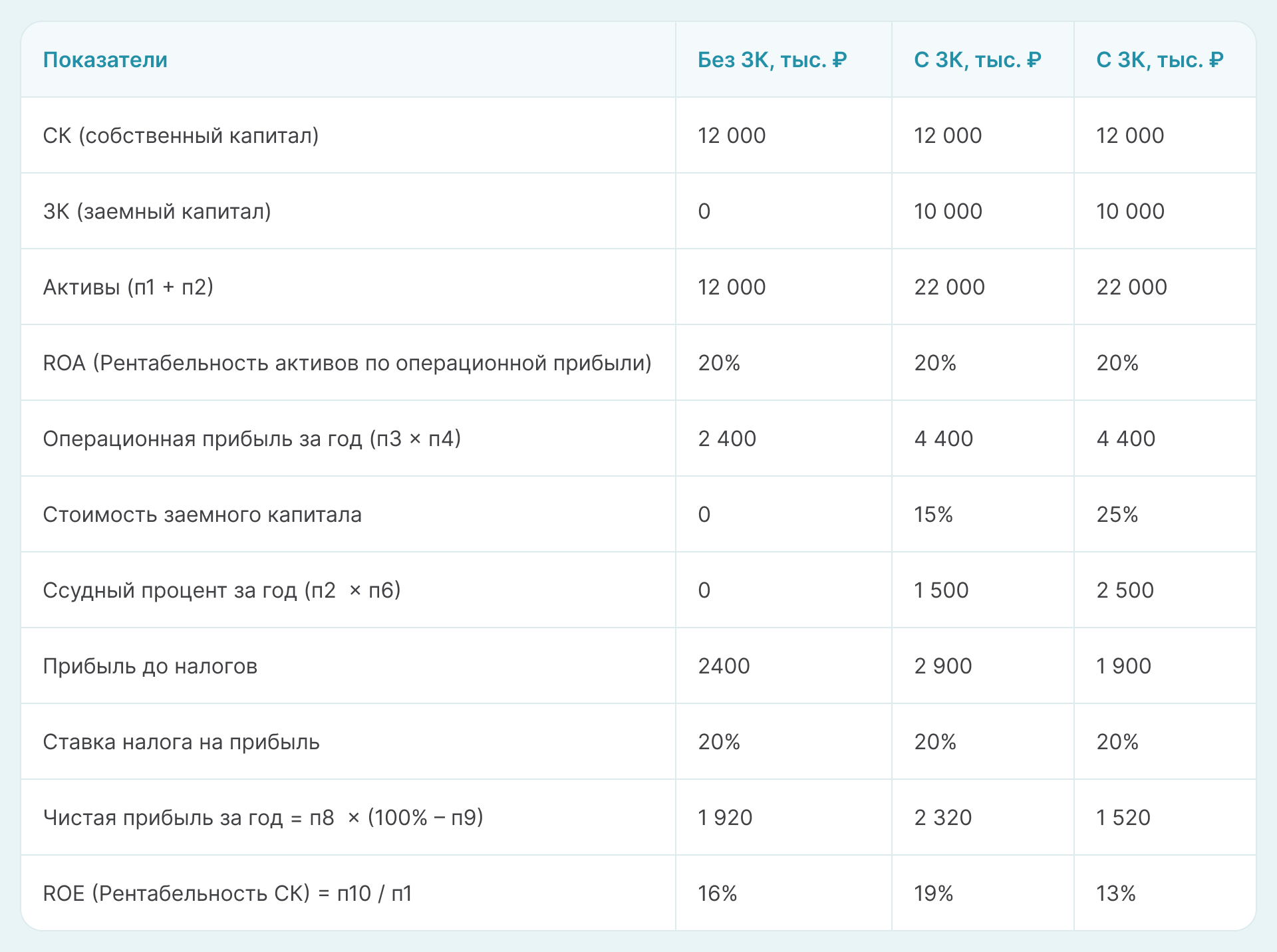Screen dimensions: 1277x952
Task: Select the 1 500 loan interest cell
Action: pos(941,590)
